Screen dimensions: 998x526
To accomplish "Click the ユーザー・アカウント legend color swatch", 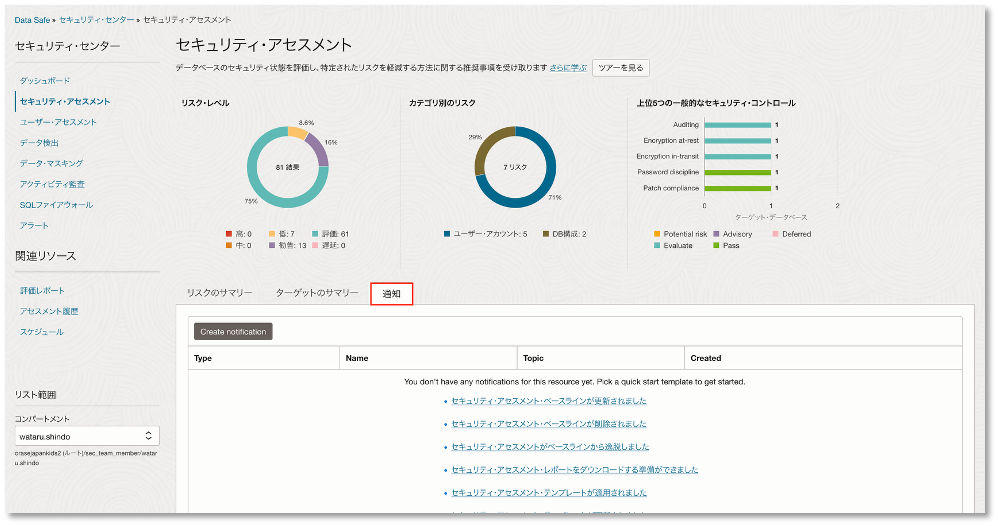I will 447,234.
